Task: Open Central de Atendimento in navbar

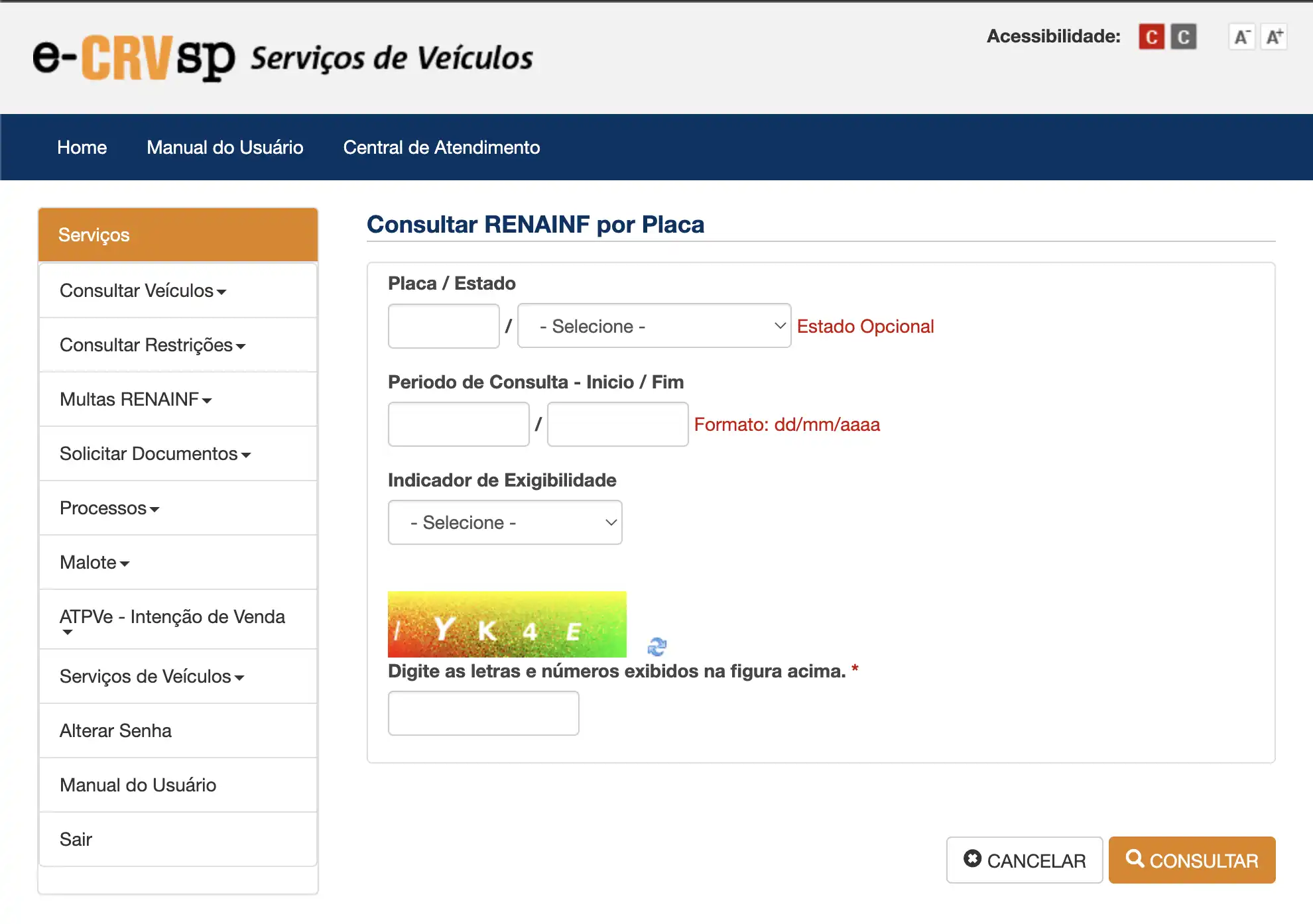Action: pyautogui.click(x=441, y=147)
